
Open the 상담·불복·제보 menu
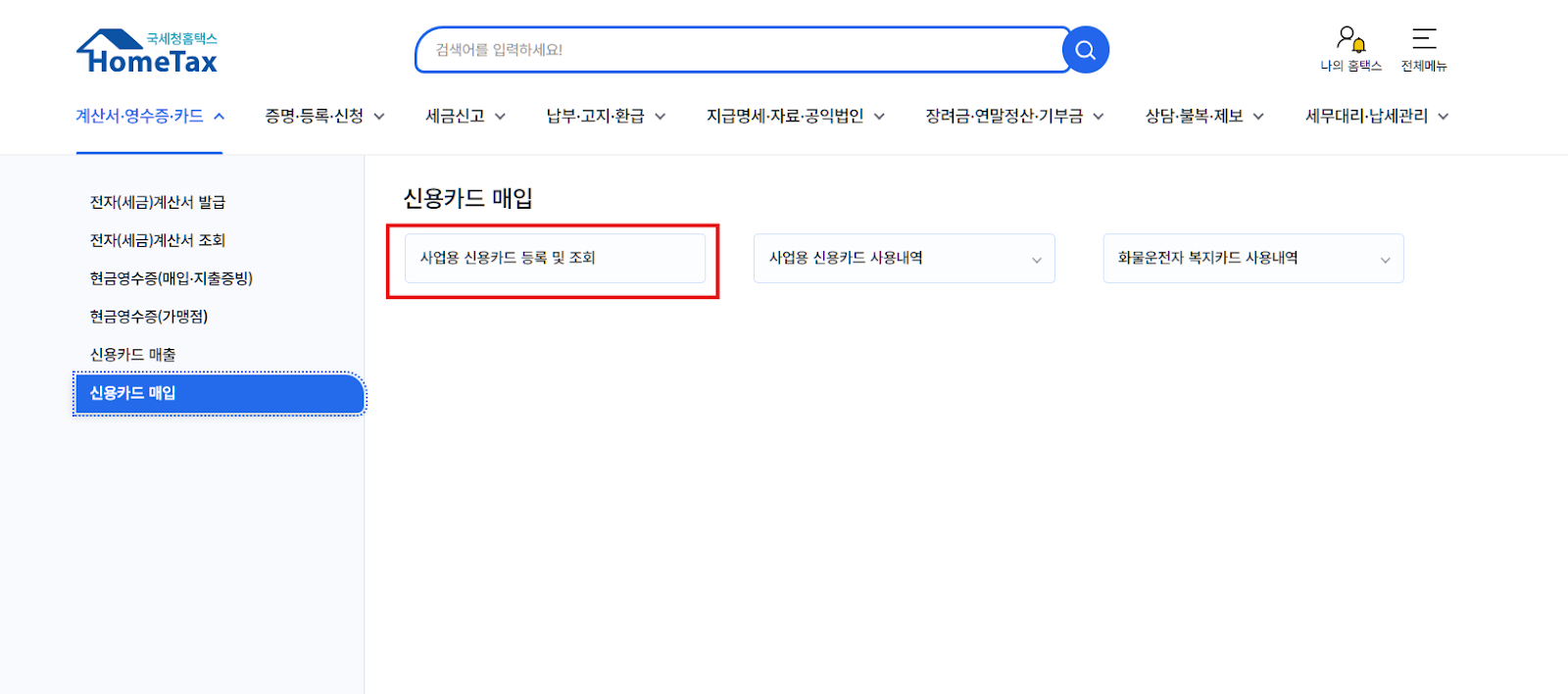1203,117
